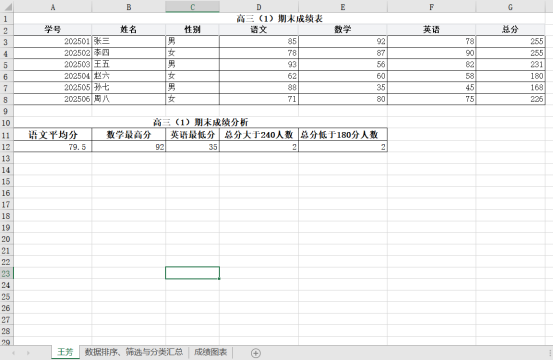
Task: Click 孙七's 总分 value 168
Action: [510, 87]
